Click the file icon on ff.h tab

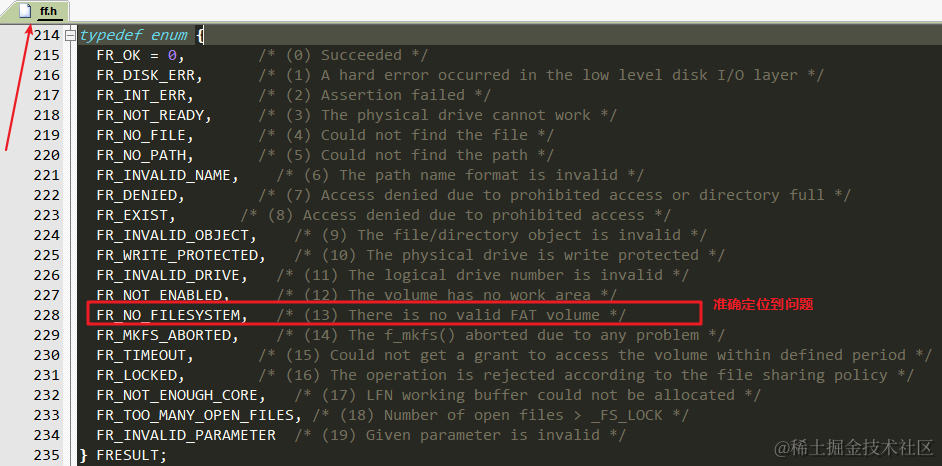pos(25,11)
